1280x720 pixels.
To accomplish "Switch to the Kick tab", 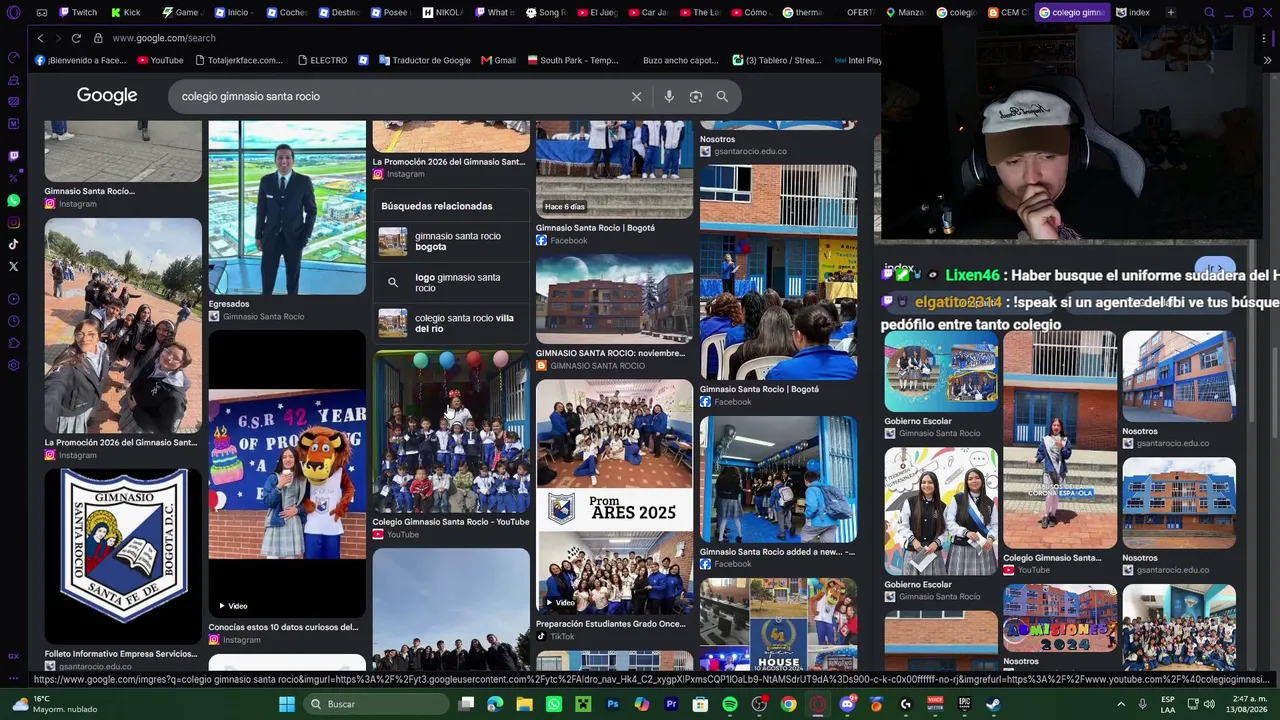I will (x=127, y=13).
